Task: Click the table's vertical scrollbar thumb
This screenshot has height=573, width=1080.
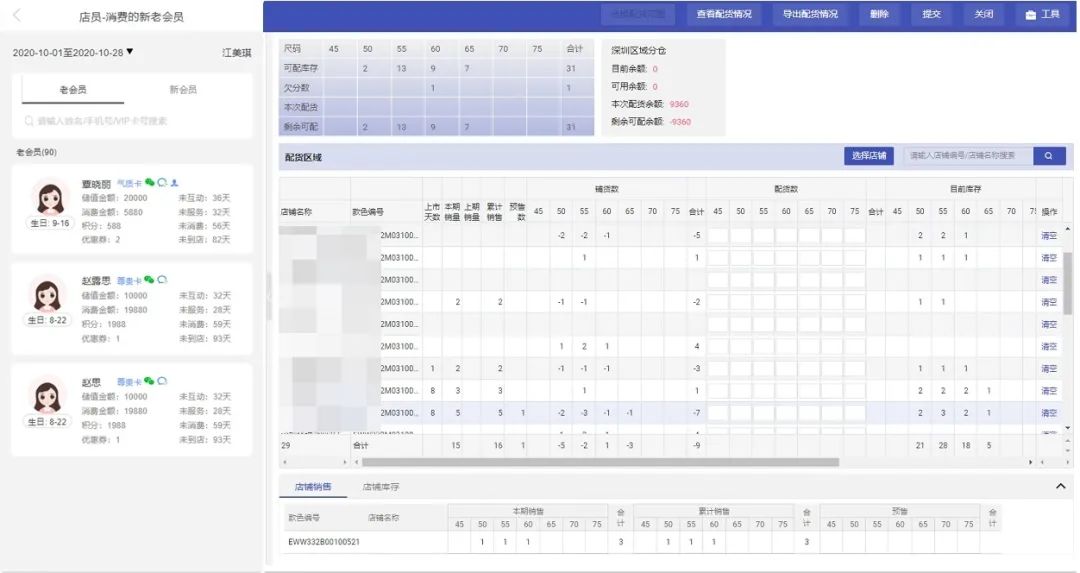Action: pyautogui.click(x=1068, y=284)
